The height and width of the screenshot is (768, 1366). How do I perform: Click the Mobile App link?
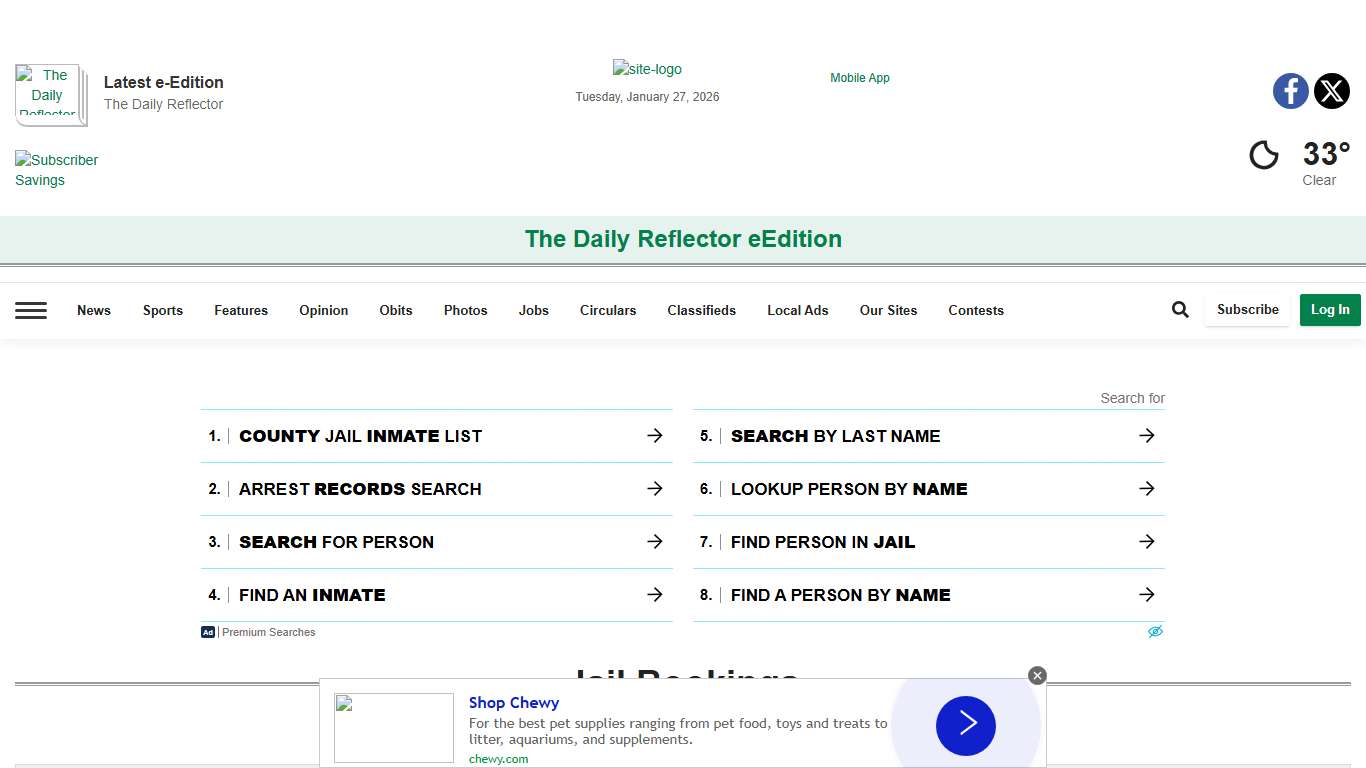pos(859,77)
